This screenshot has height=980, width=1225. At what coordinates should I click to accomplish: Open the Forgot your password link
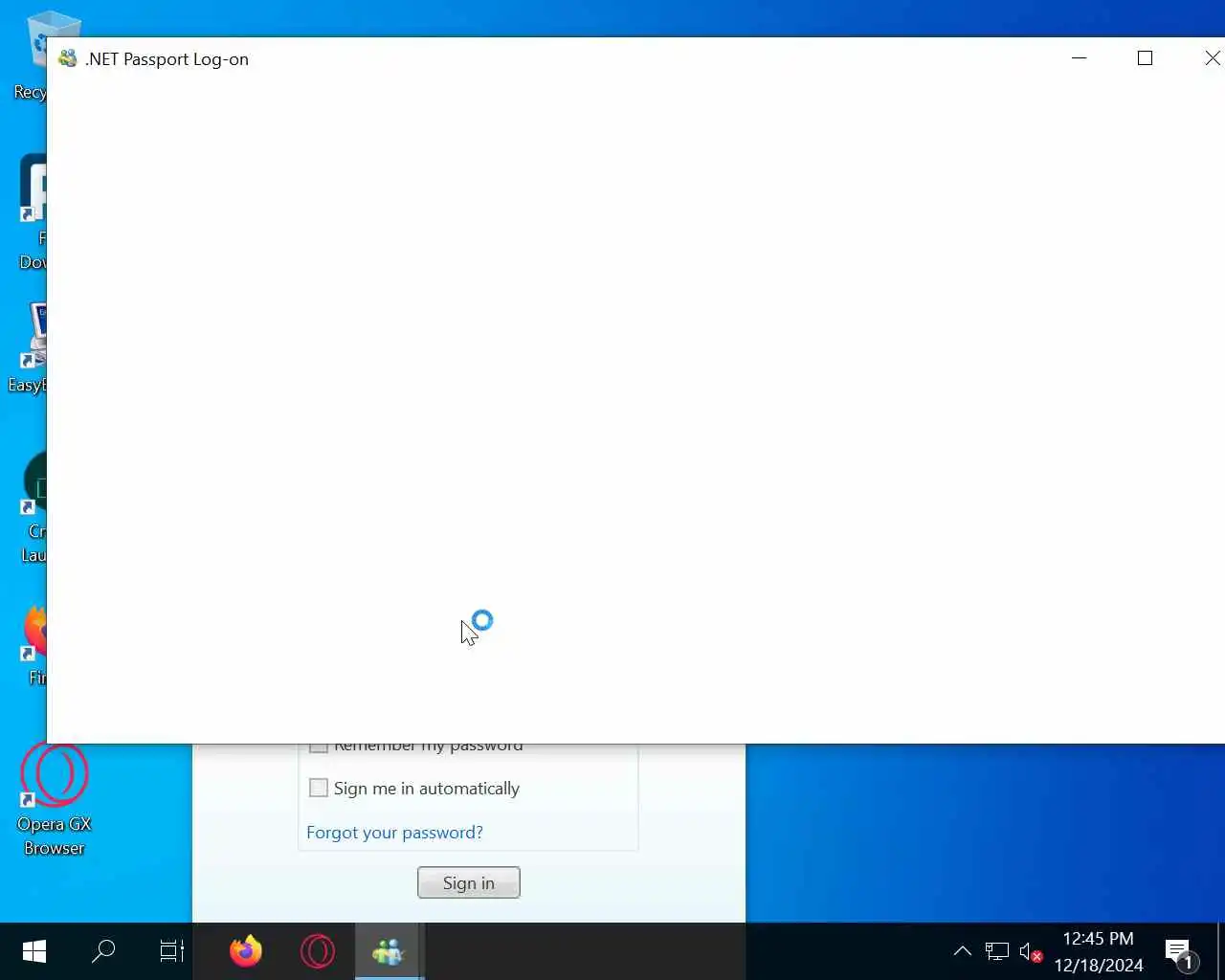394,832
